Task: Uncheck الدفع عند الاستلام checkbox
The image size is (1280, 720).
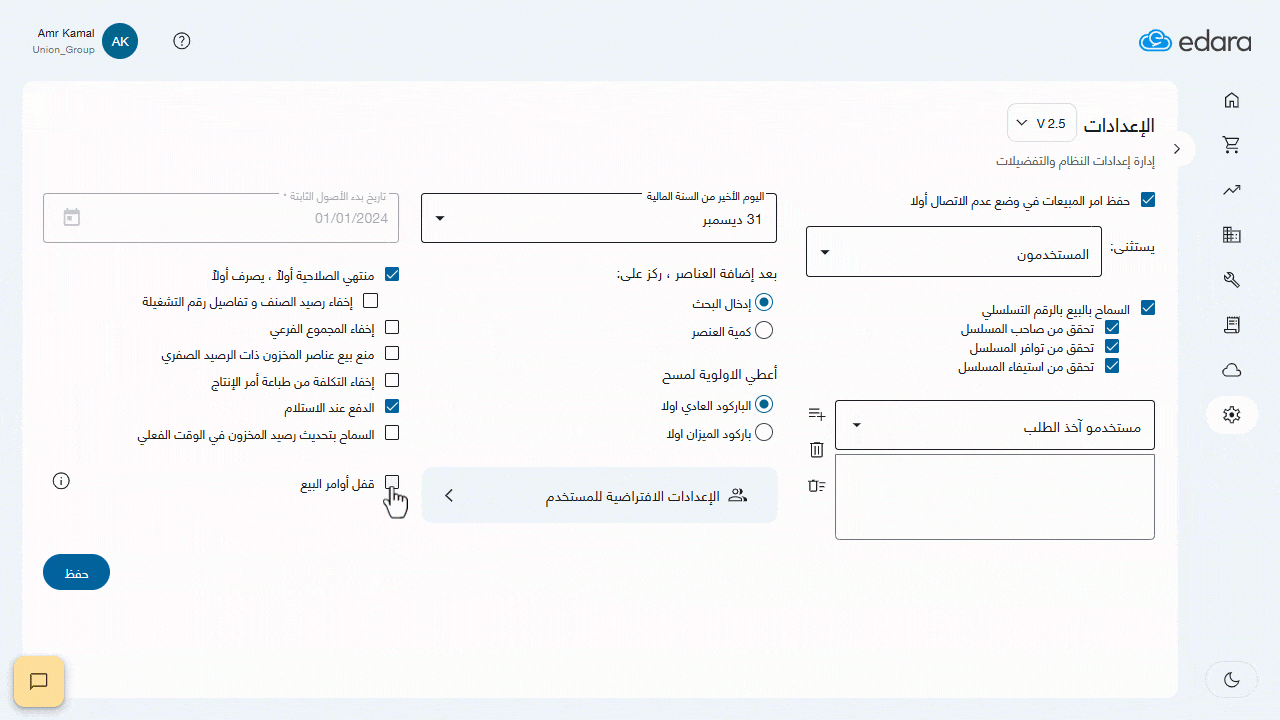Action: coord(392,406)
